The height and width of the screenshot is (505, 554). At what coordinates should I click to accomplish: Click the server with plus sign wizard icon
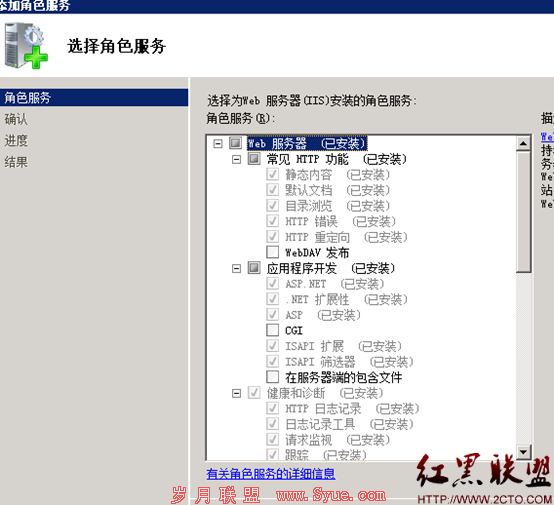pyautogui.click(x=26, y=46)
